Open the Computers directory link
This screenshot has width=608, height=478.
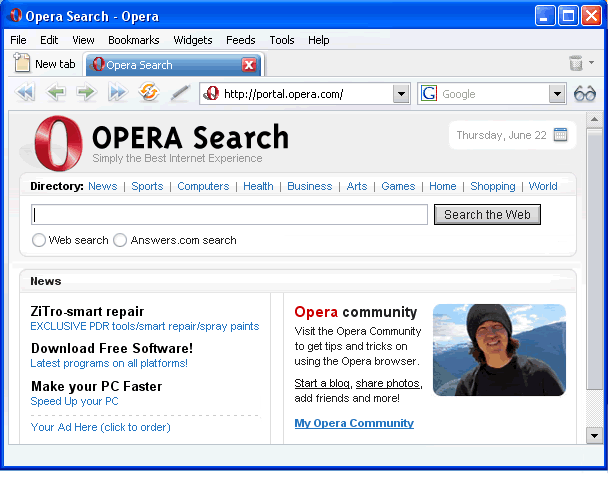click(203, 186)
